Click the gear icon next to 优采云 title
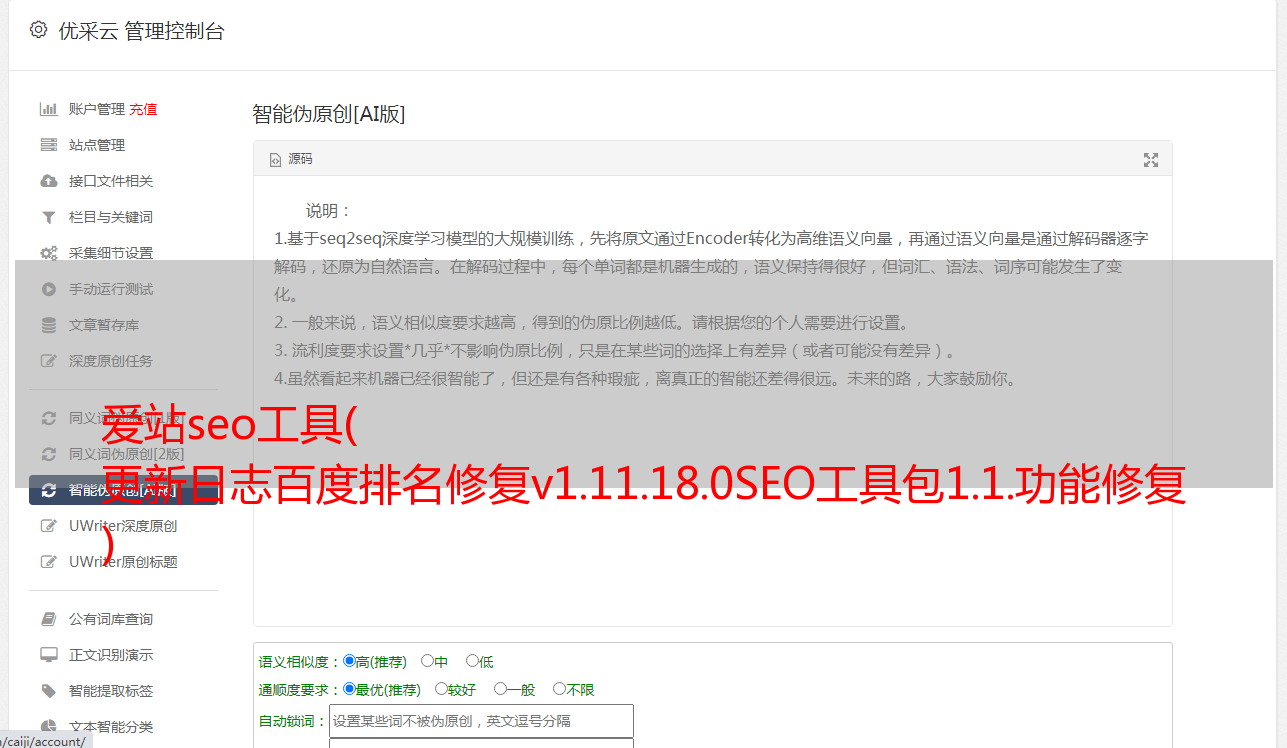1287x748 pixels. pyautogui.click(x=38, y=30)
